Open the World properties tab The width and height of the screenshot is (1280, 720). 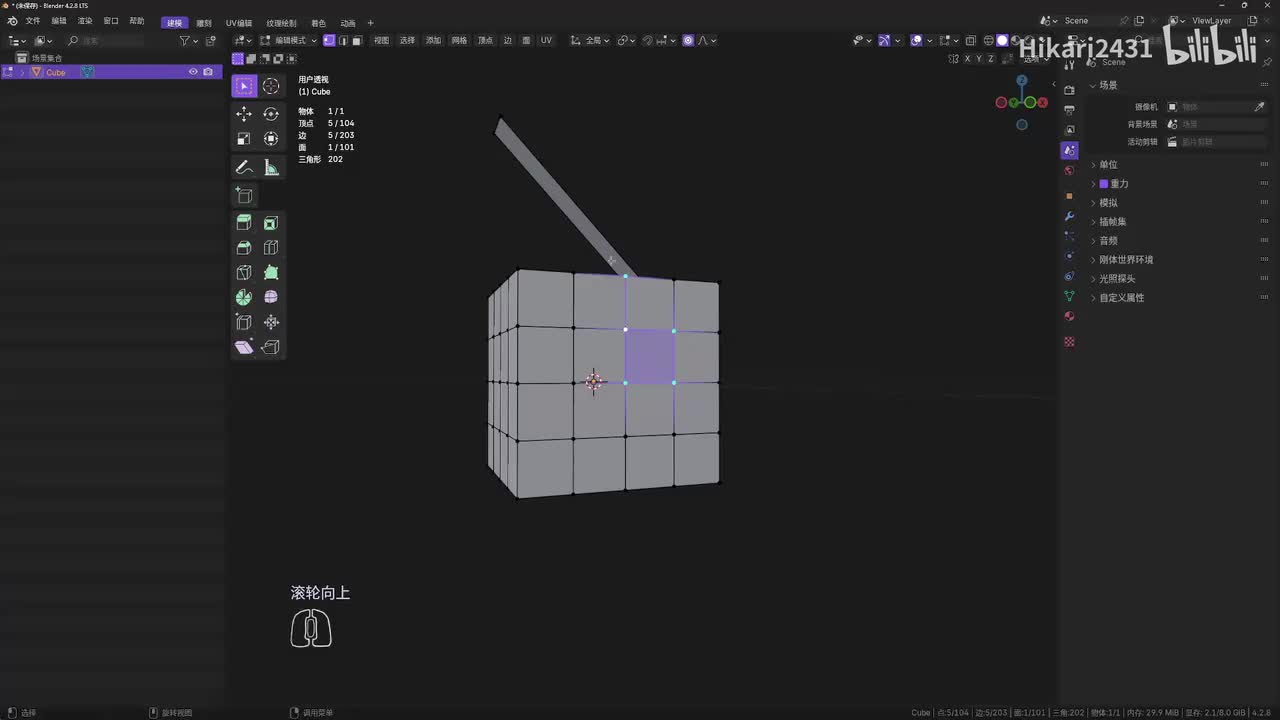pos(1069,170)
